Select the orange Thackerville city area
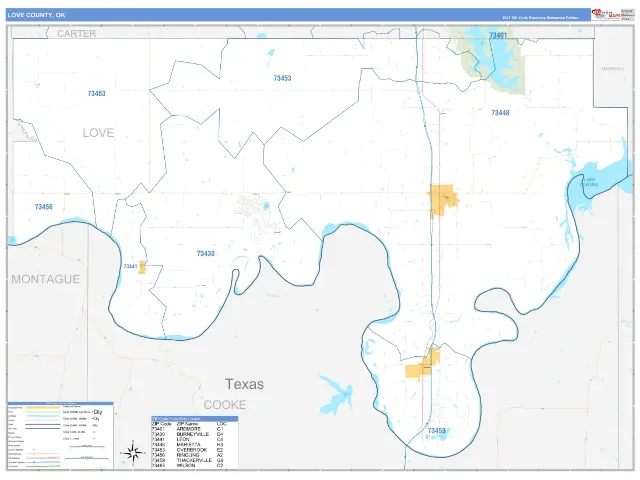 (423, 364)
